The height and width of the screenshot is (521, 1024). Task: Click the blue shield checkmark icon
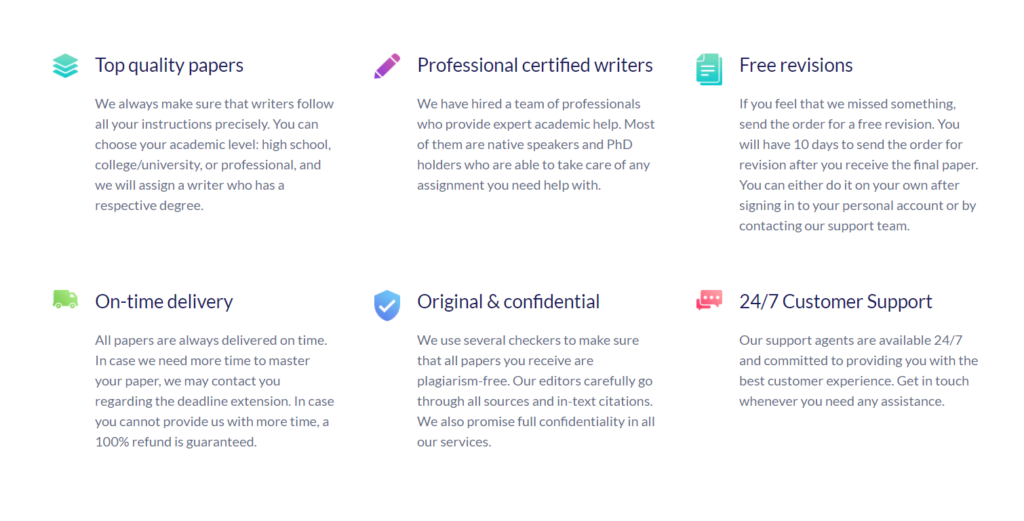387,306
